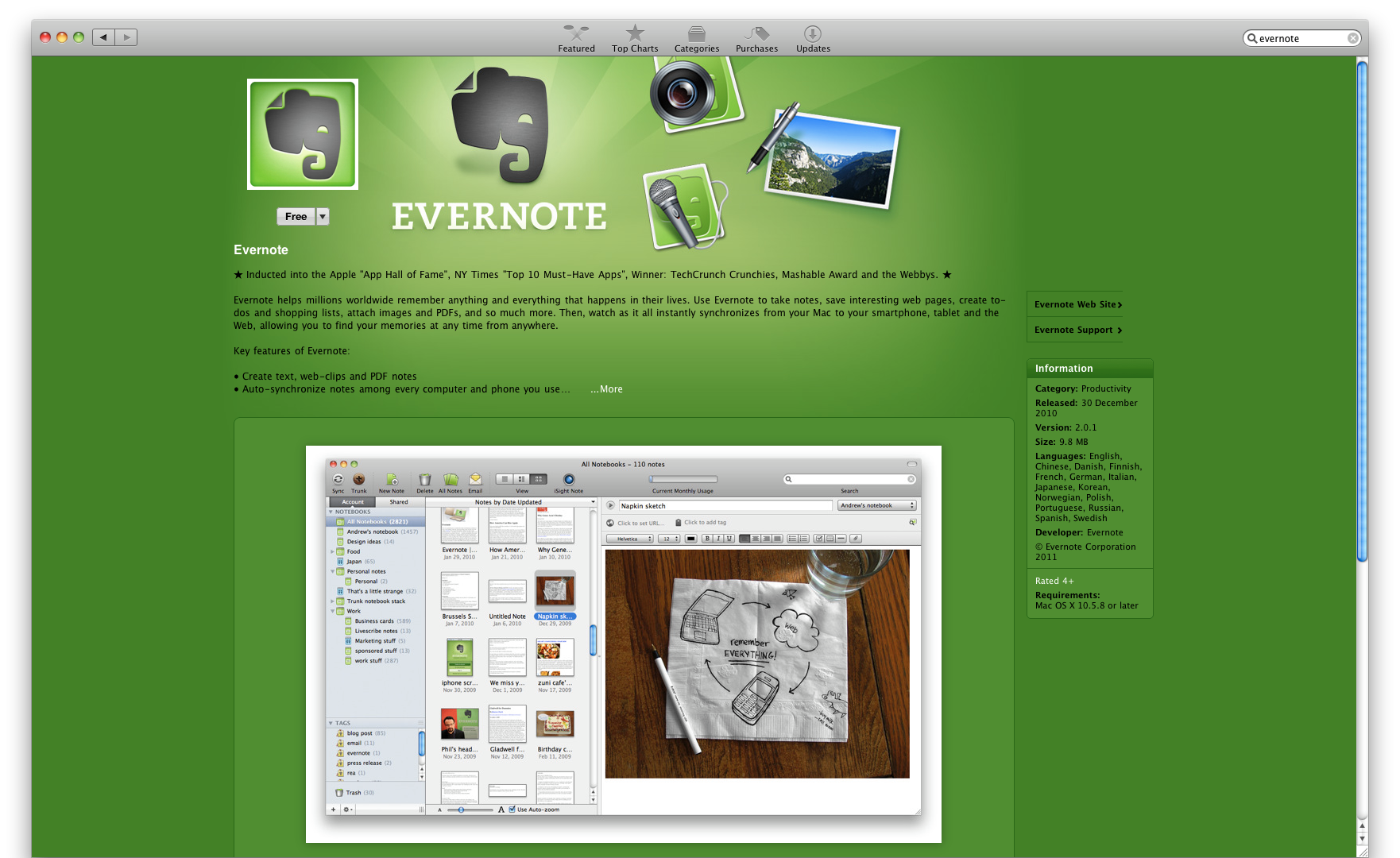This screenshot has width=1400, height=858.
Task: Open the Purchases section
Action: (756, 38)
